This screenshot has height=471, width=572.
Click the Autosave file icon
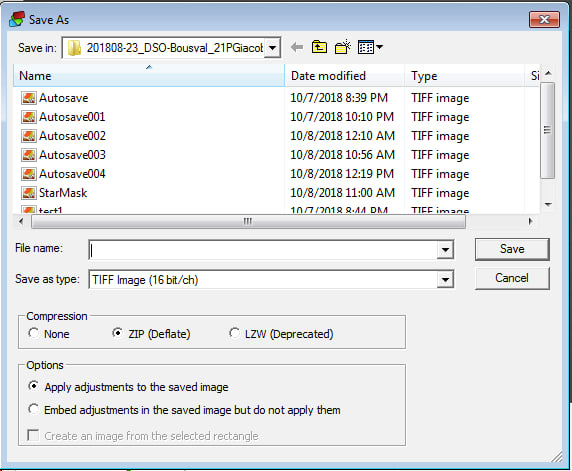[x=28, y=98]
